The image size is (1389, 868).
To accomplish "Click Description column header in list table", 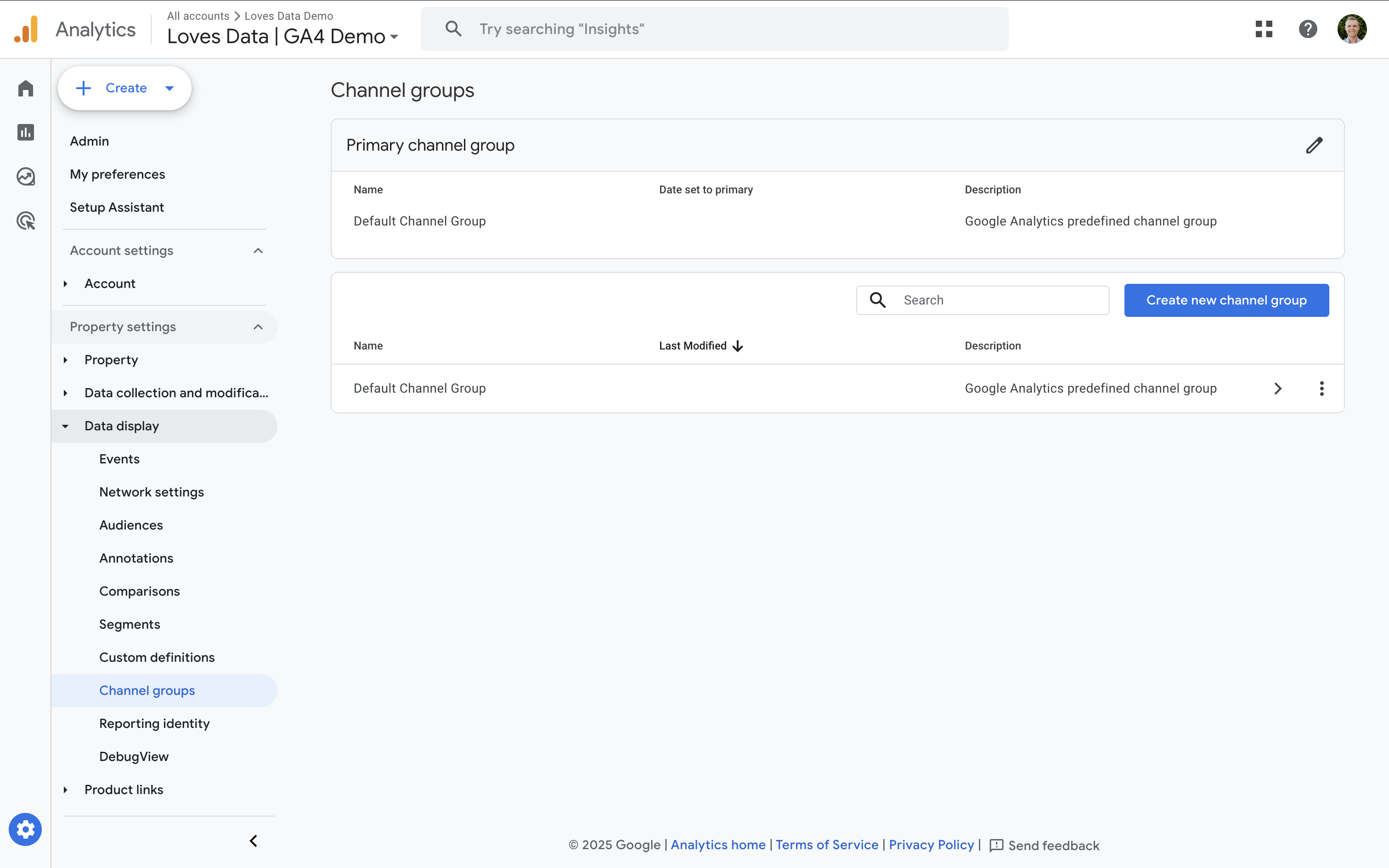I will [x=993, y=346].
